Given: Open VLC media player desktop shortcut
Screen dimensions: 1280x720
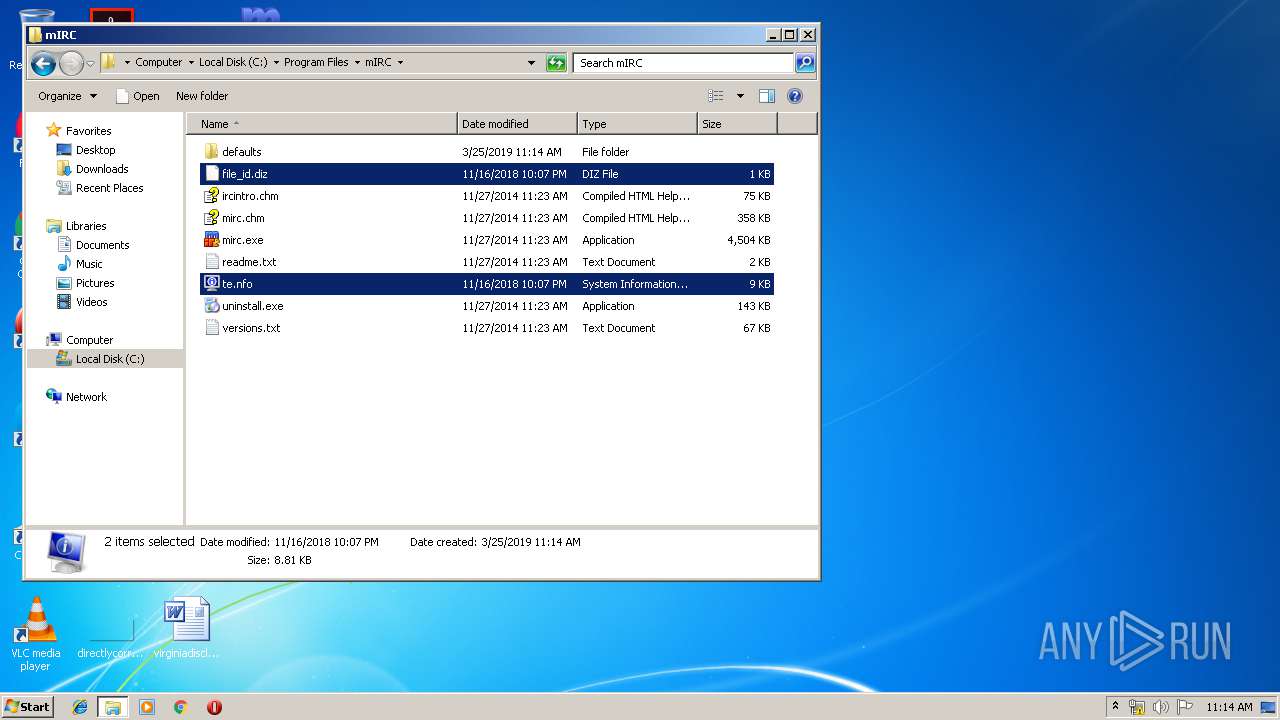Looking at the screenshot, I should click(x=35, y=634).
